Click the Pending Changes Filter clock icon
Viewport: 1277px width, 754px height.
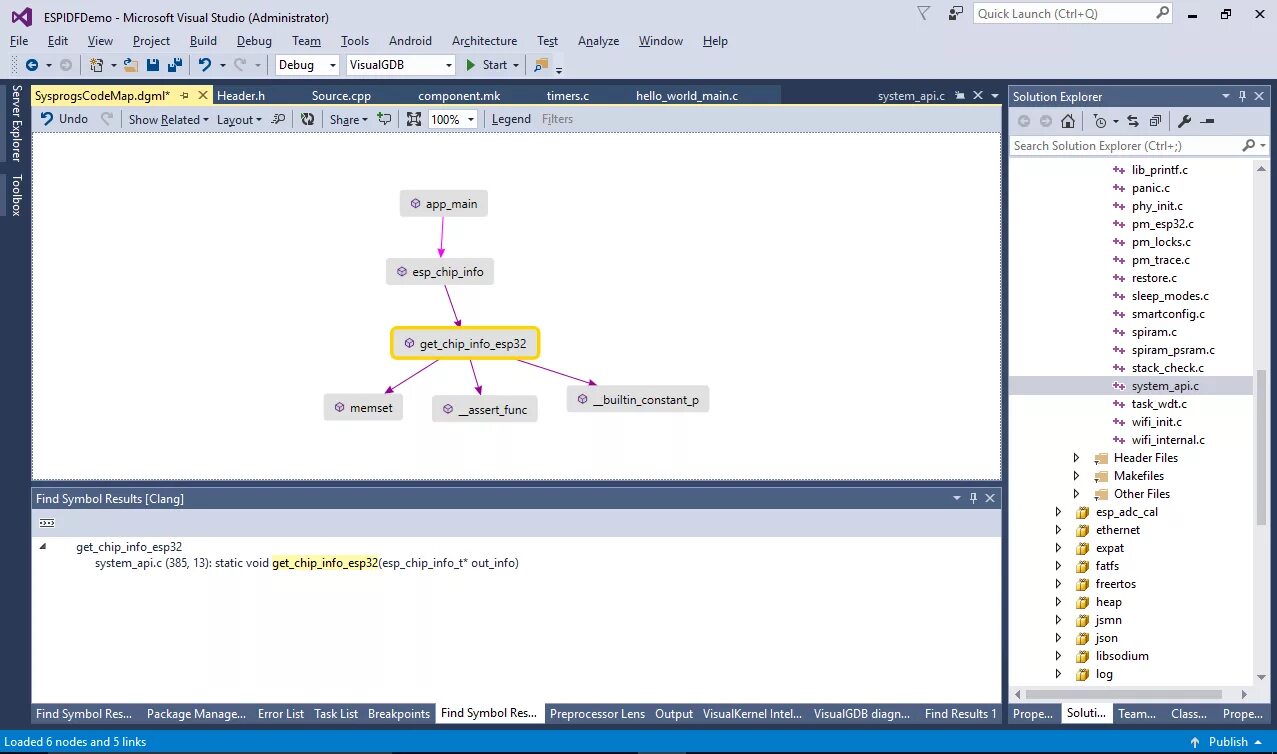1100,121
